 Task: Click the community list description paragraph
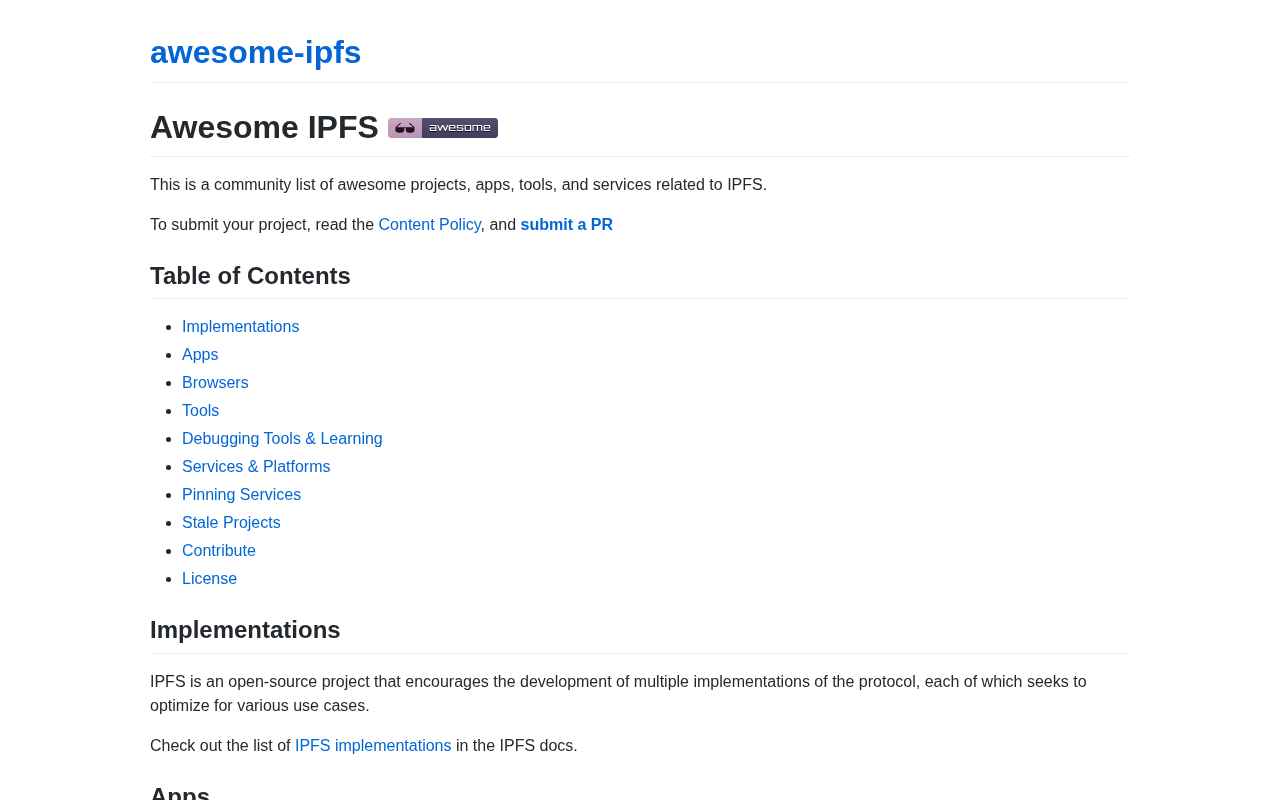[x=458, y=185]
